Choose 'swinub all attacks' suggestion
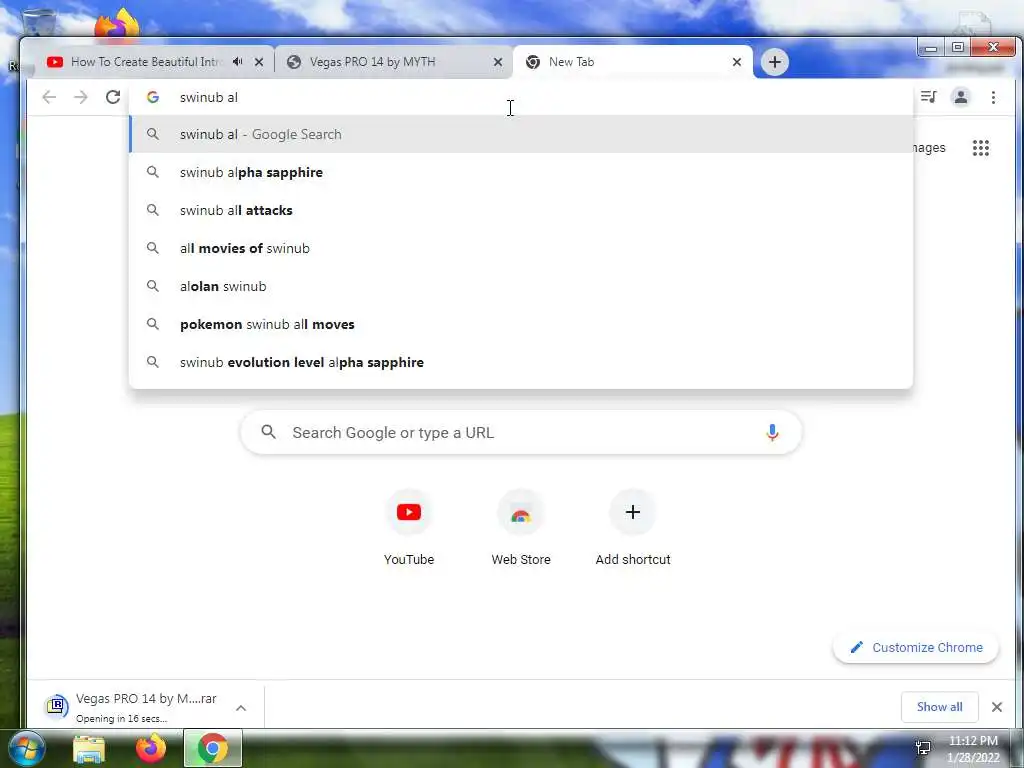The height and width of the screenshot is (768, 1024). (x=521, y=210)
